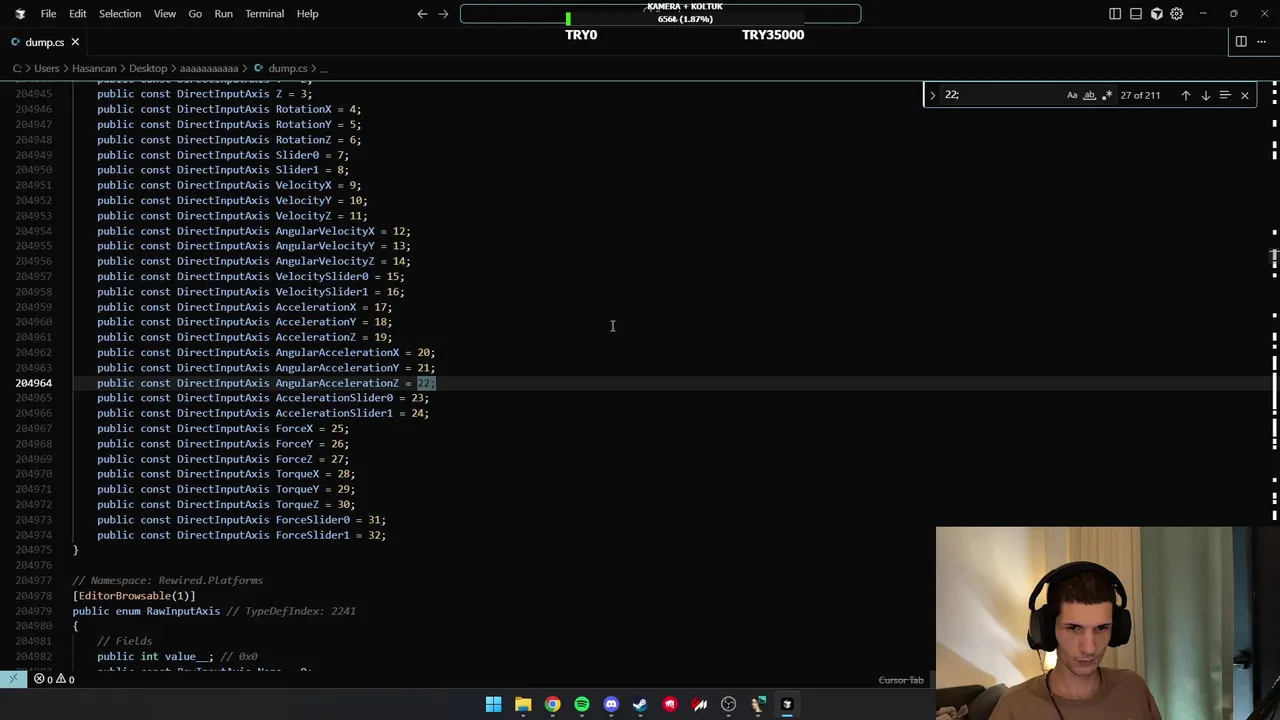Open the Edit menu
Viewport: 1280px width, 720px height.
(77, 14)
